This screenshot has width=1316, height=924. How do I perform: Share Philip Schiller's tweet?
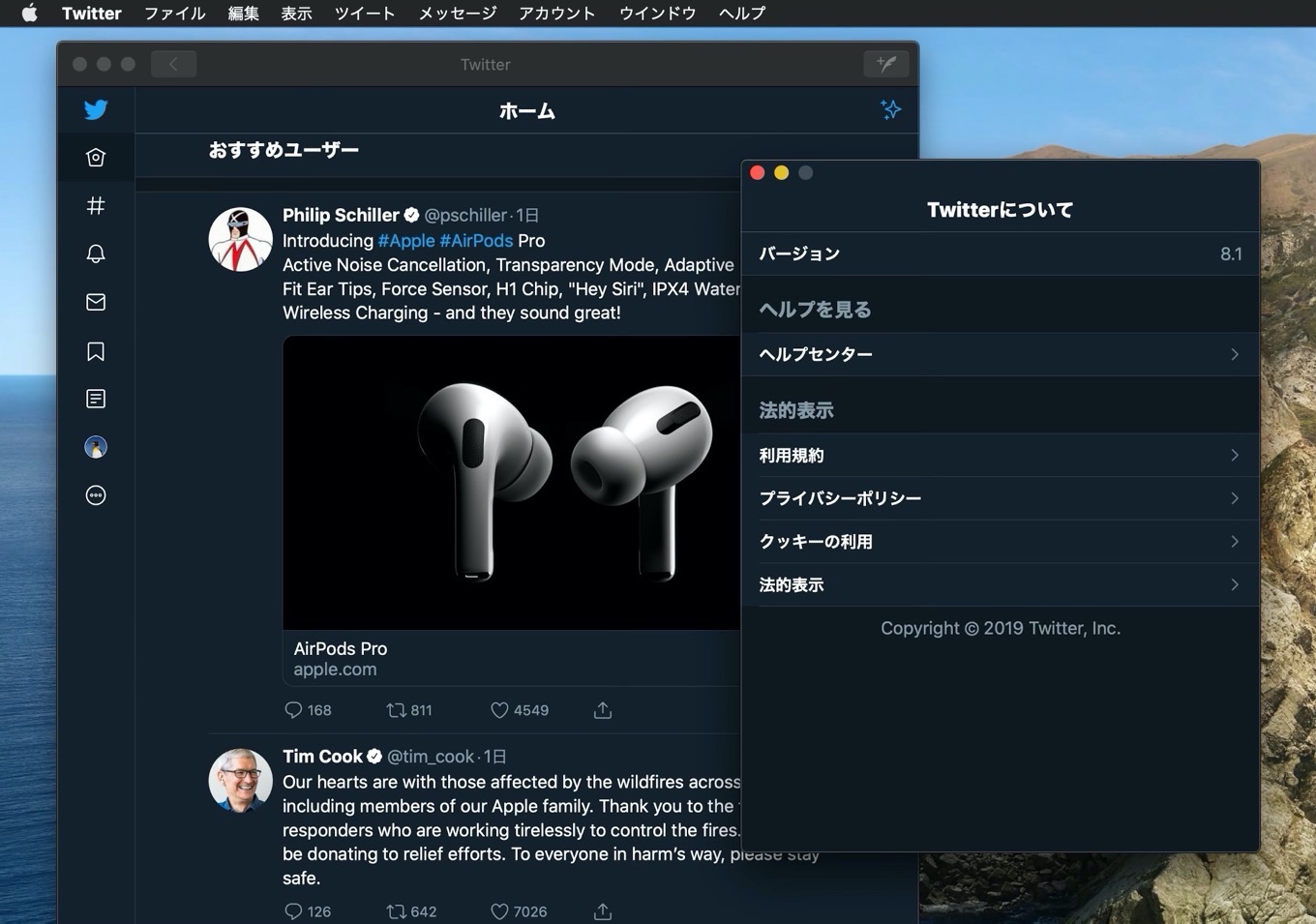(603, 710)
